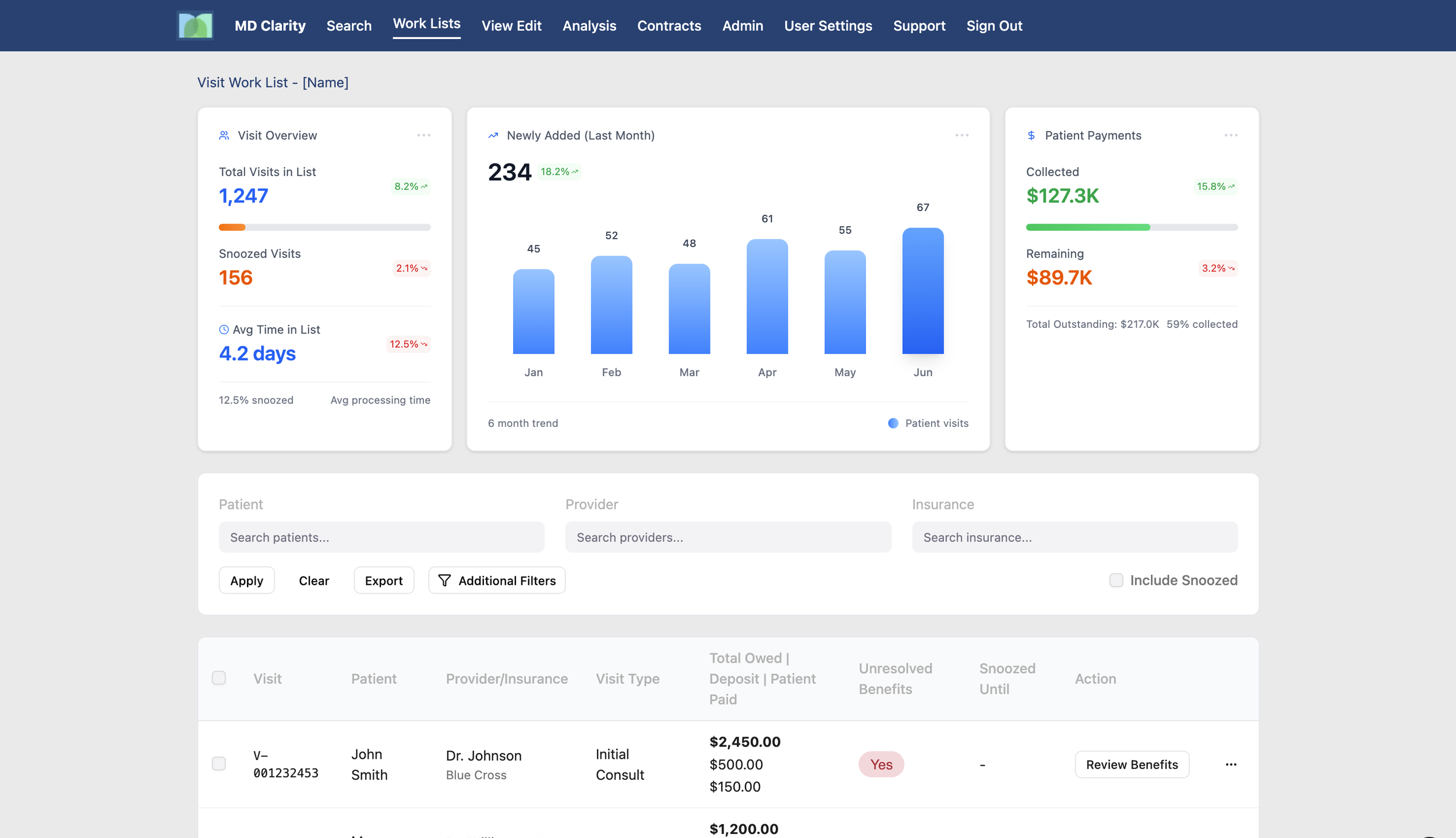Open Newly Added card ellipsis menu

[962, 135]
